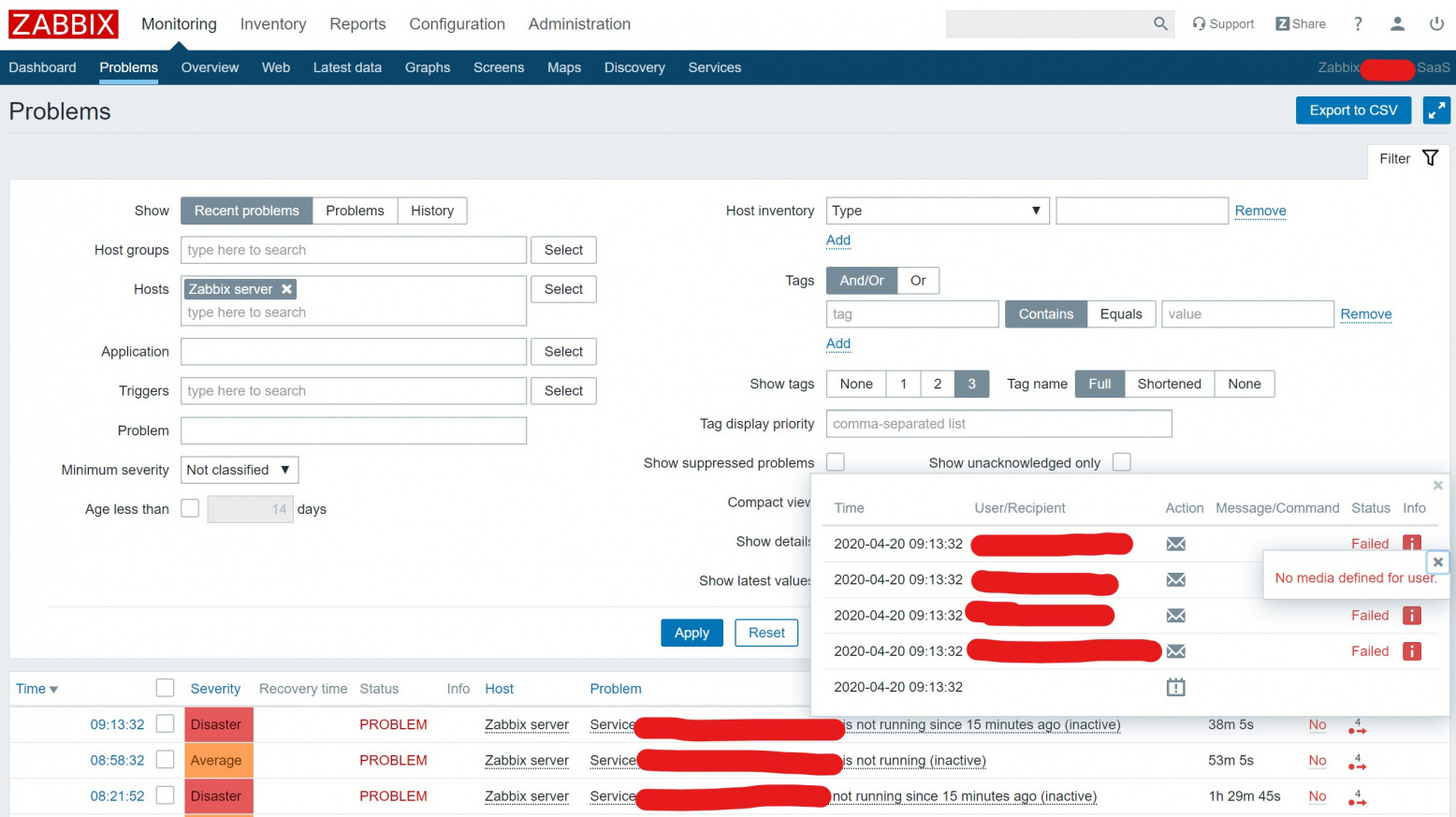This screenshot has width=1456, height=817.
Task: Open the user profile icon
Action: [1397, 24]
